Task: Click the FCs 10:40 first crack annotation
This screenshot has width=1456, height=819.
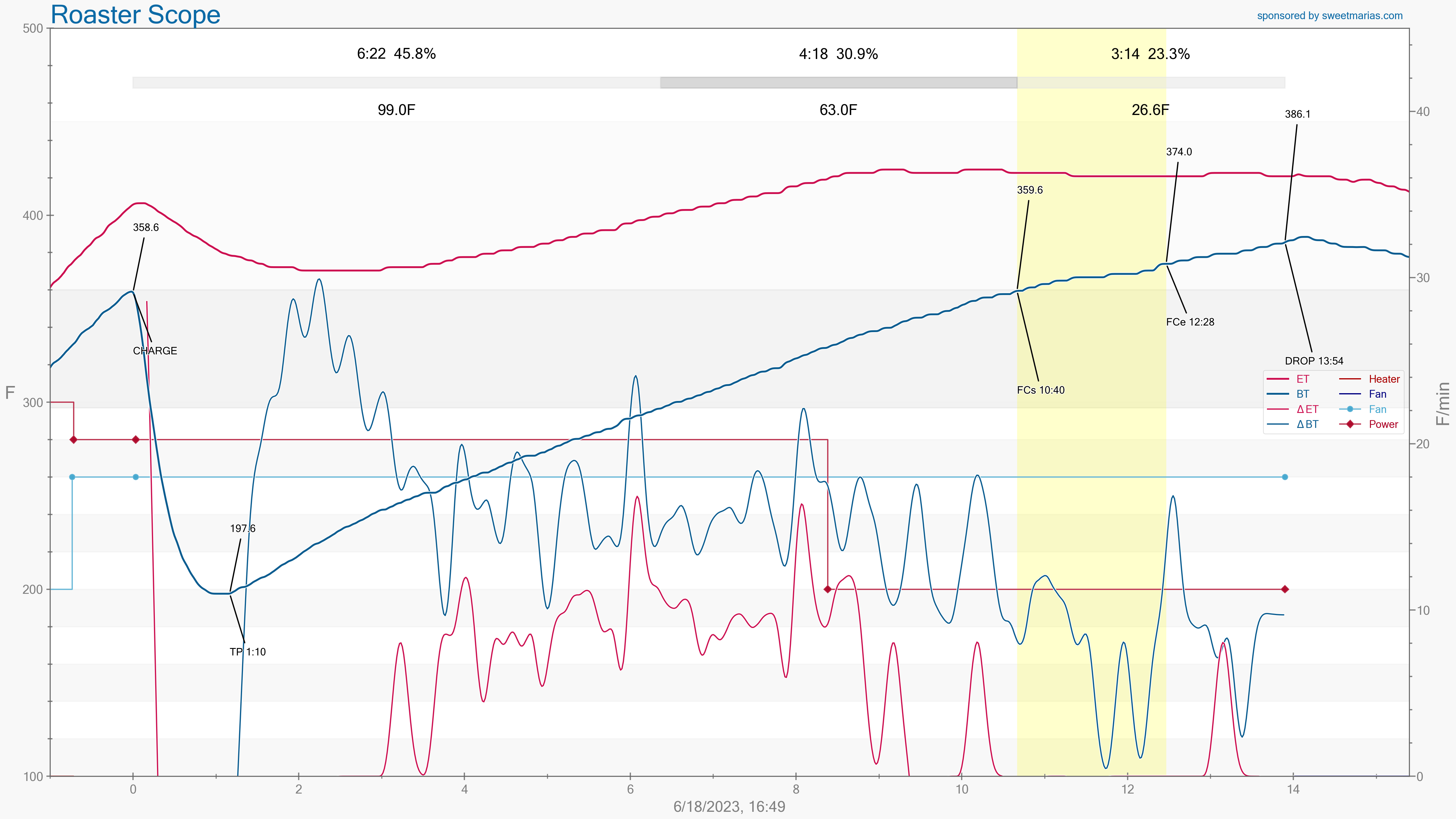Action: point(1040,390)
